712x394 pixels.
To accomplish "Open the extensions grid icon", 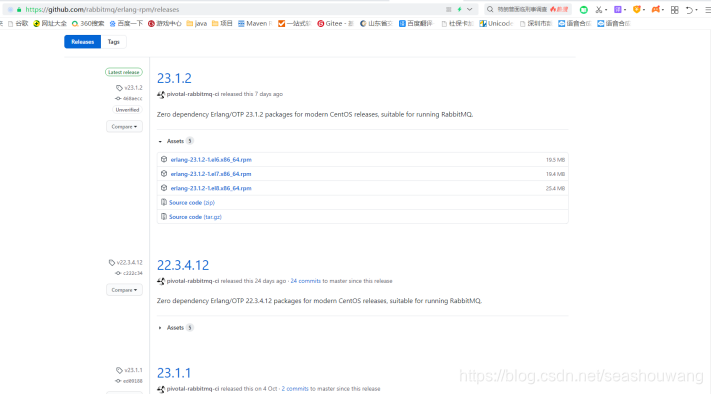I will pyautogui.click(x=674, y=10).
